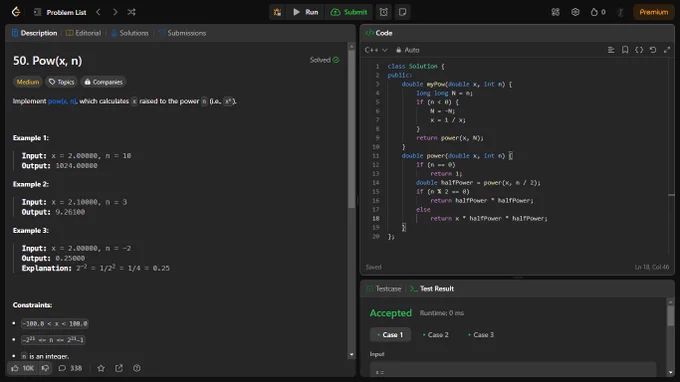This screenshot has width=680, height=382.
Task: Open the Problem List panel
Action: pyautogui.click(x=60, y=12)
